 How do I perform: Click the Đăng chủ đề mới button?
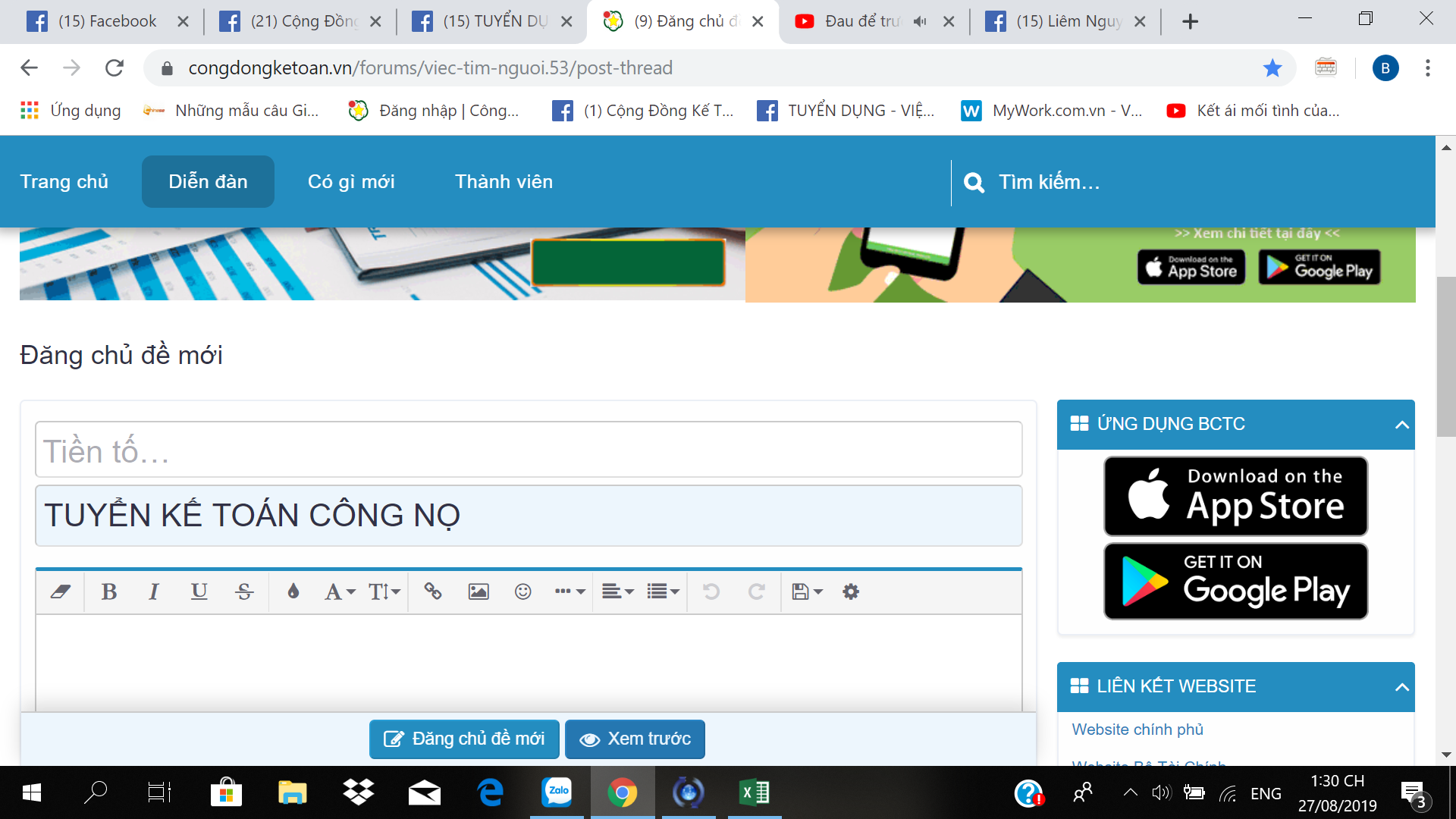coord(464,739)
